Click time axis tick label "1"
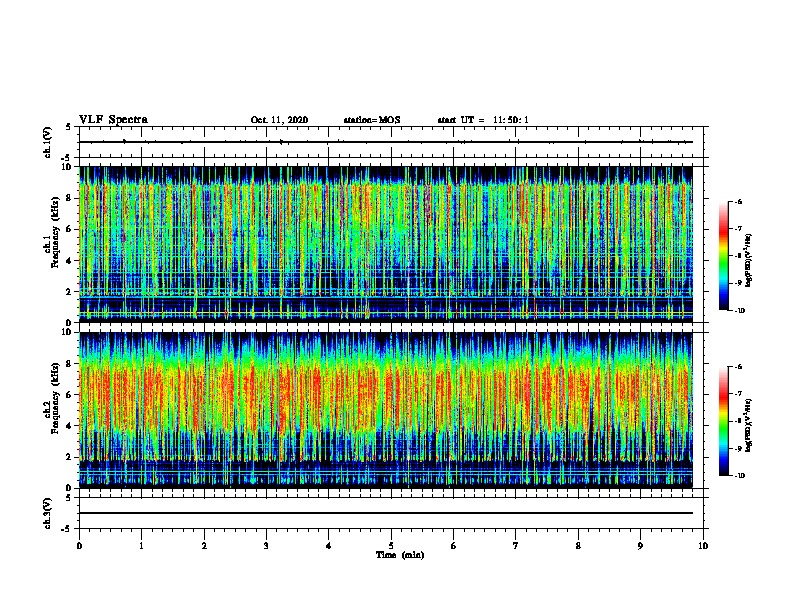This screenshot has width=792, height=612. coord(141,546)
